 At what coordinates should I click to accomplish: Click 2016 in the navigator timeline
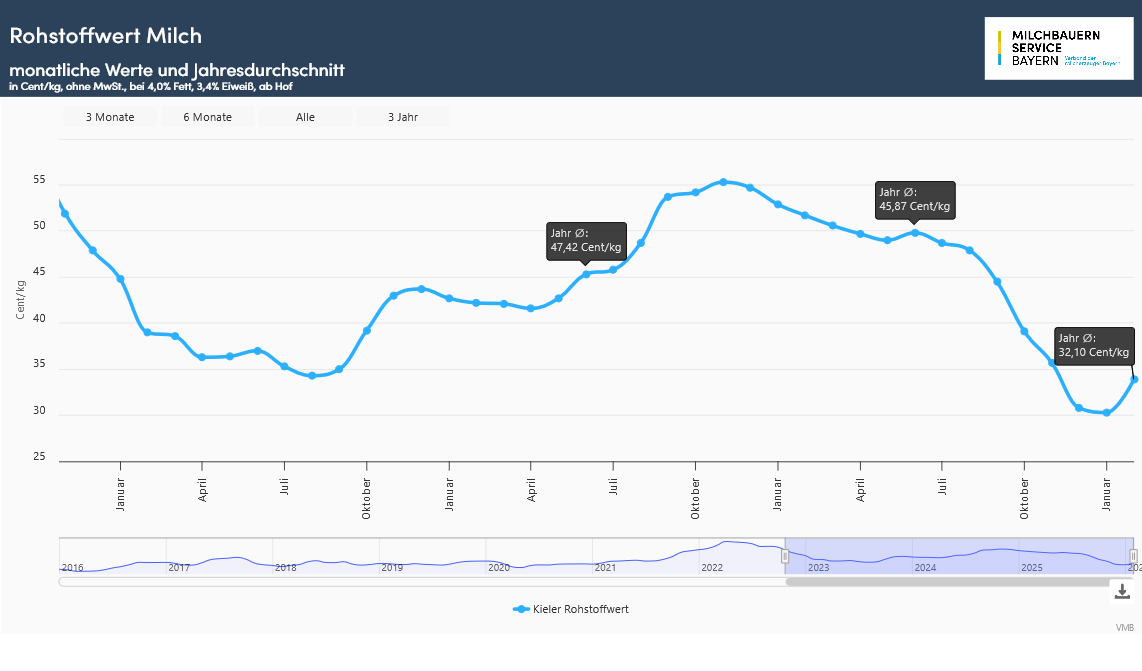click(x=73, y=567)
